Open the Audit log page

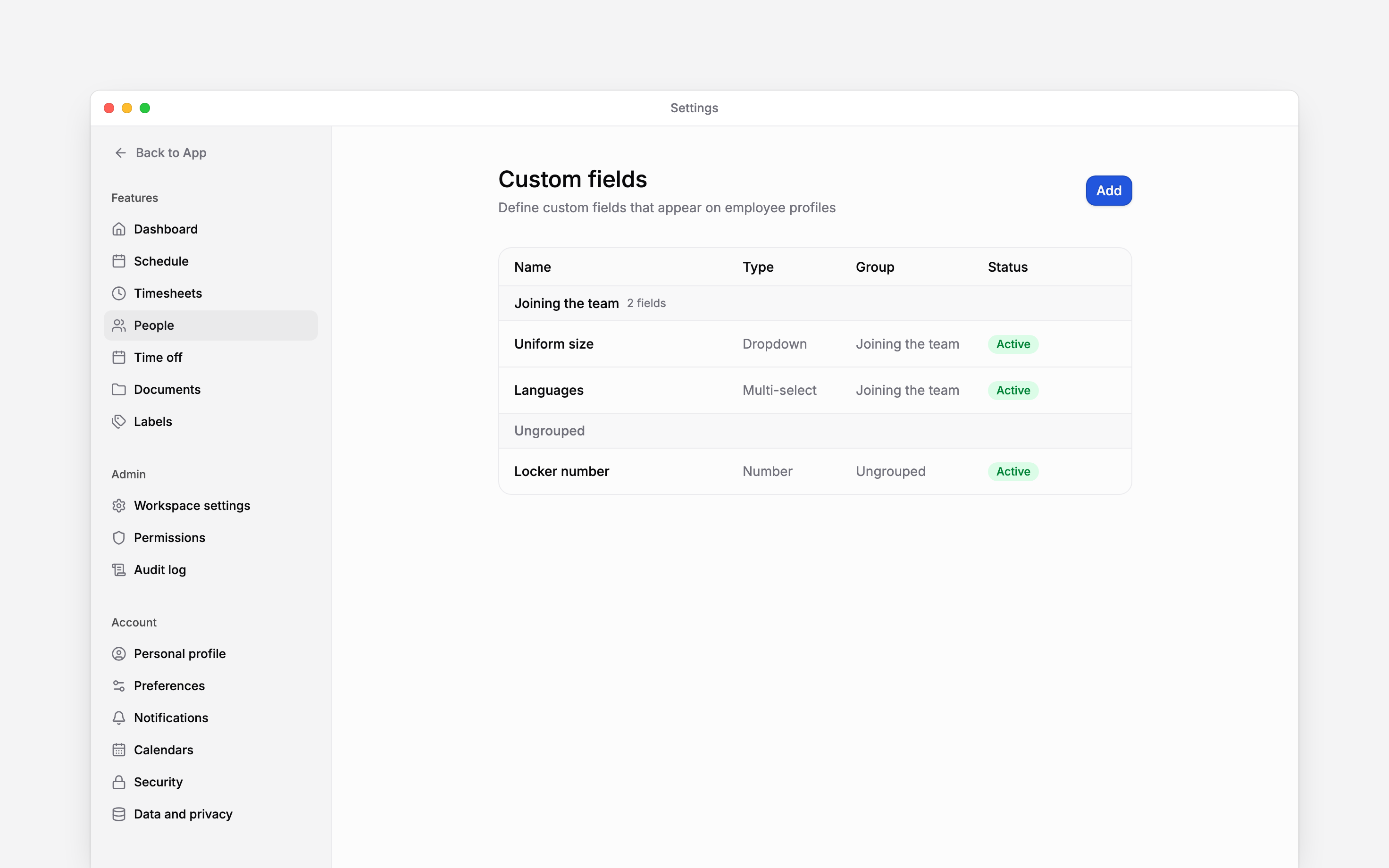(210, 570)
